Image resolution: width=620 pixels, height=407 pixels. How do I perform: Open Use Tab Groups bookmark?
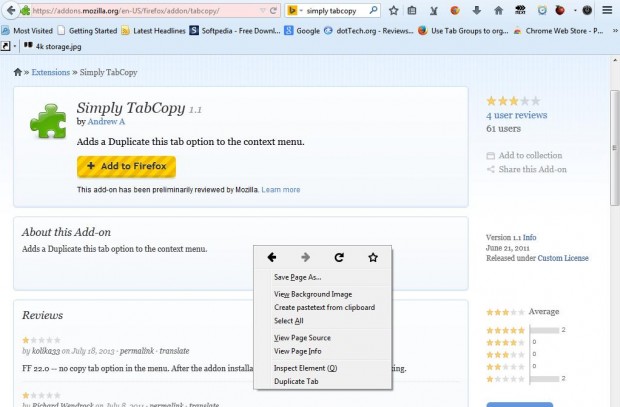click(x=463, y=30)
